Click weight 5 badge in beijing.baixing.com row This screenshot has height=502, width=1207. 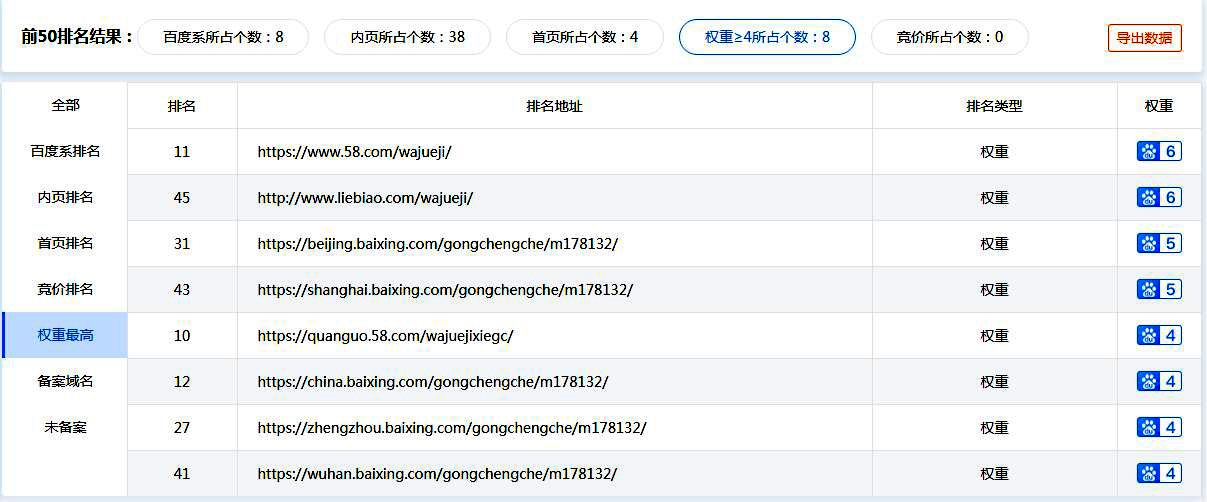click(1159, 244)
